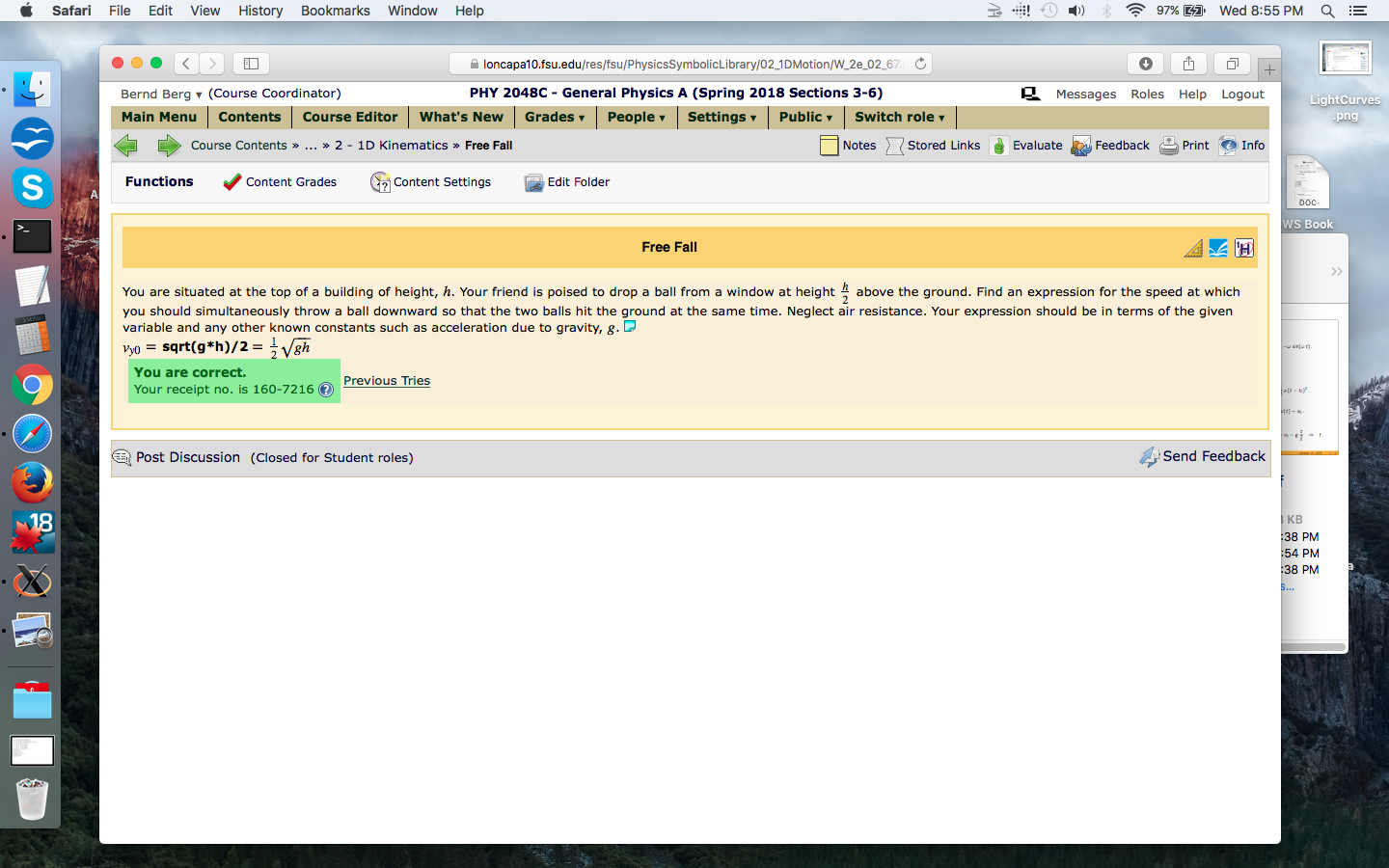
Task: Open Spotlight search magnifier
Action: [1327, 11]
